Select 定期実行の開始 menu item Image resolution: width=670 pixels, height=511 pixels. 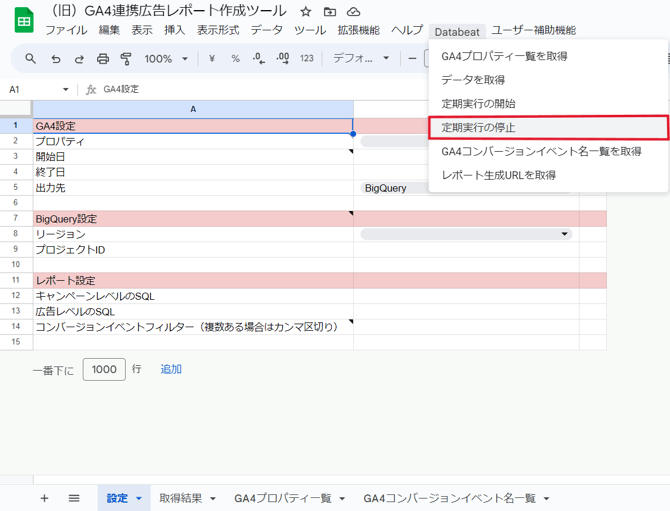click(x=548, y=104)
